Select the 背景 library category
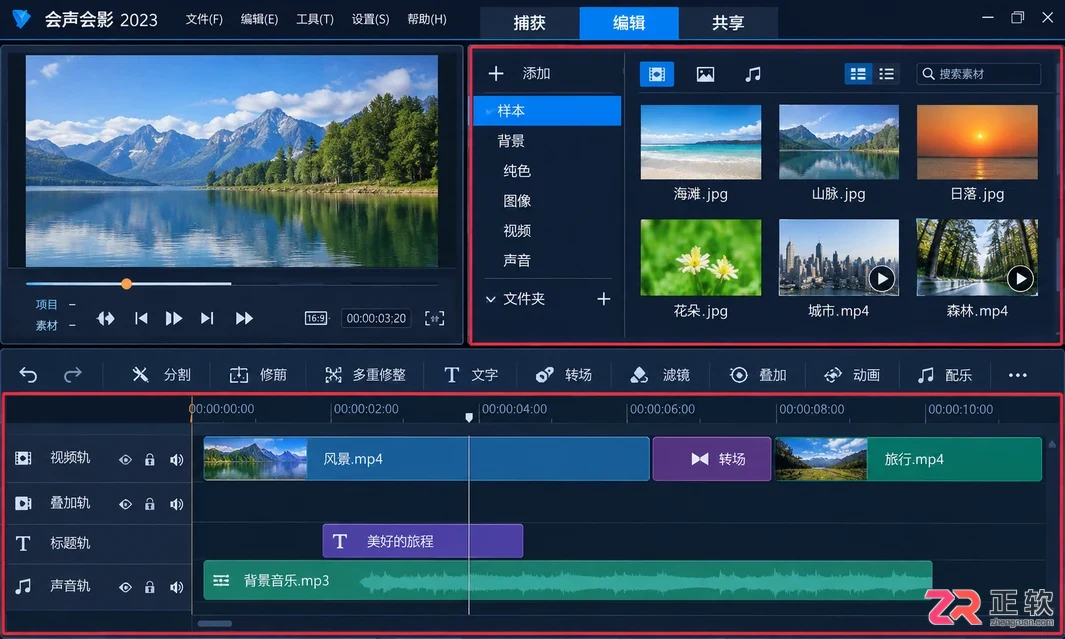Viewport: 1065px width, 639px height. coord(511,141)
